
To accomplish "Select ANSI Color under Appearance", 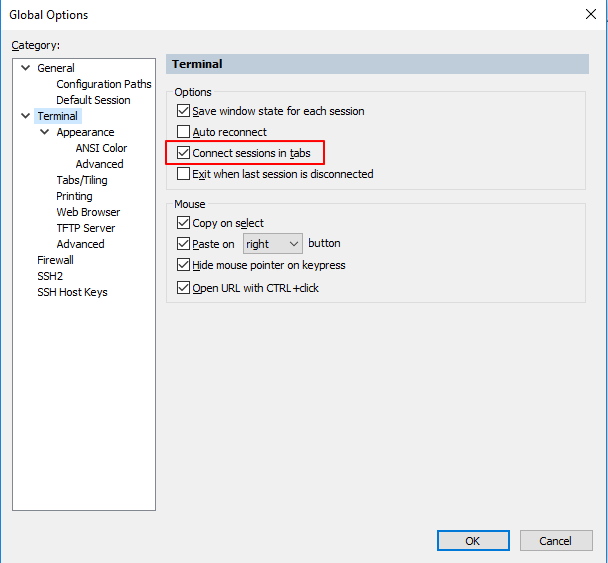I will (x=101, y=148).
